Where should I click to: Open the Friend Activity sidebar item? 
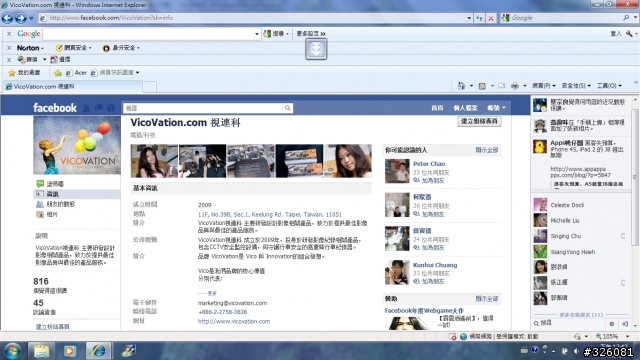click(60, 204)
